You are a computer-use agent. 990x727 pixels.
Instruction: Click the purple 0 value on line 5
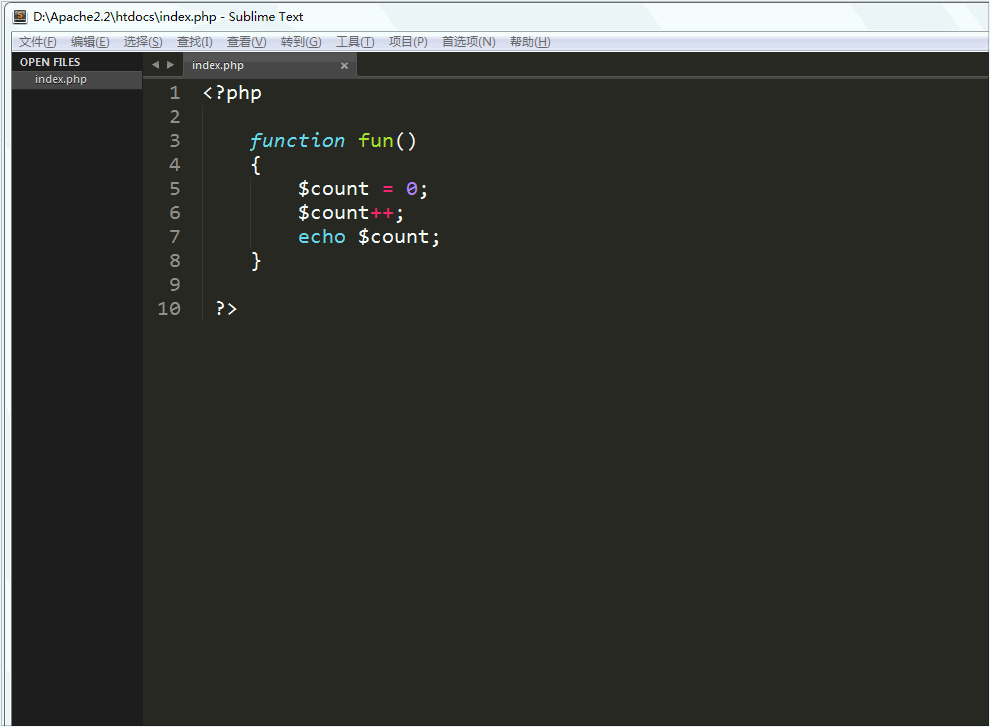tap(412, 189)
